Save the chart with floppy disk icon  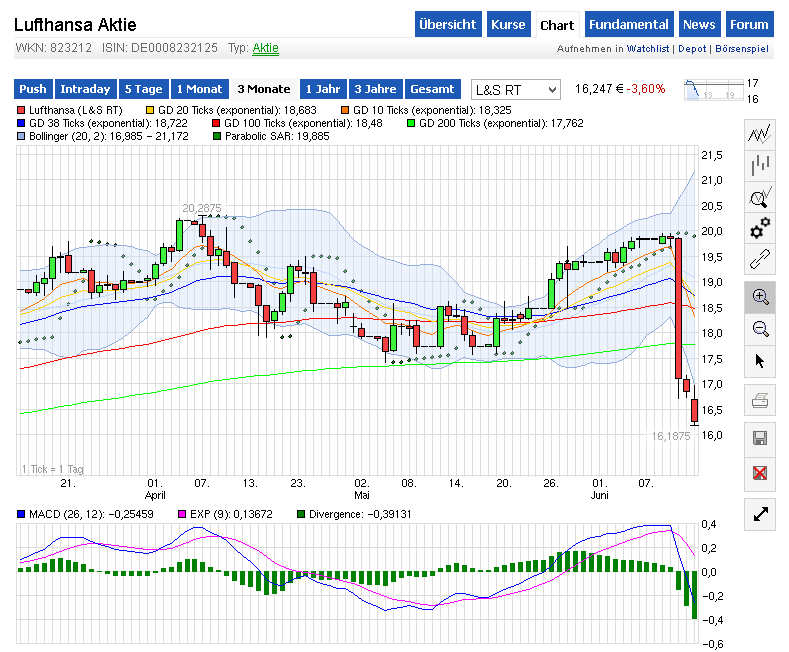click(x=761, y=437)
